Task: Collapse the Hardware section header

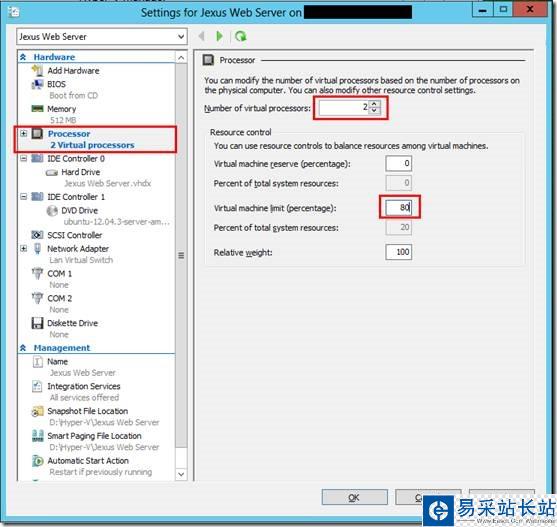Action: pyautogui.click(x=23, y=57)
